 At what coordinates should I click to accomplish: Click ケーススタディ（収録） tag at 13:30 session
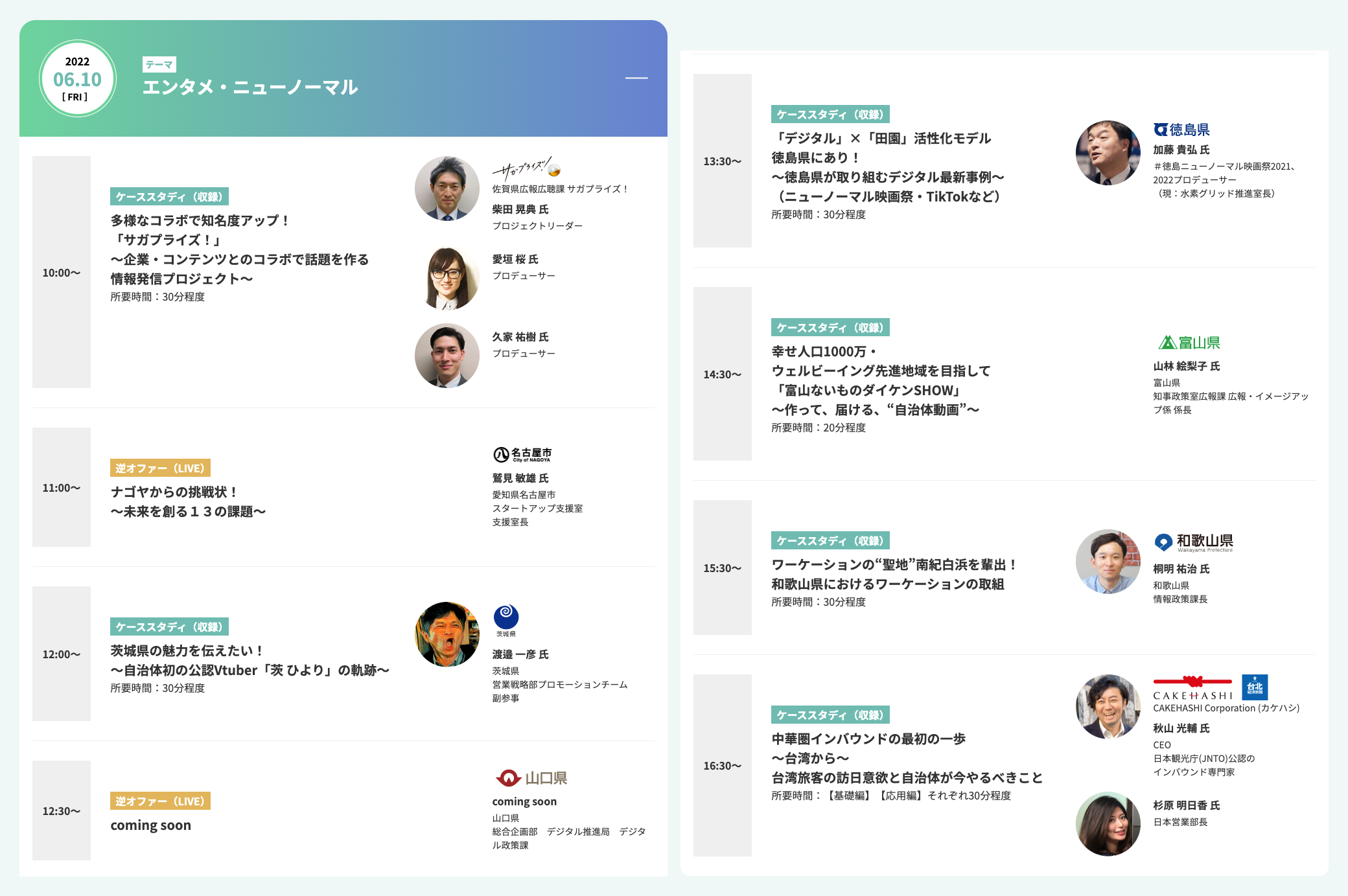click(830, 114)
